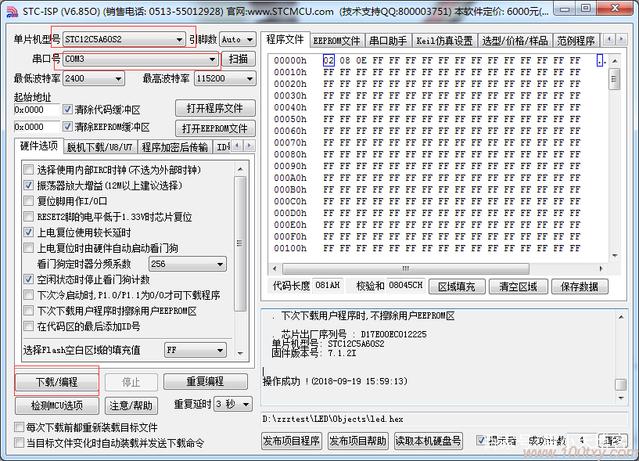Toggle 选择使用内部IRC时钟 checkbox

(x=29, y=170)
